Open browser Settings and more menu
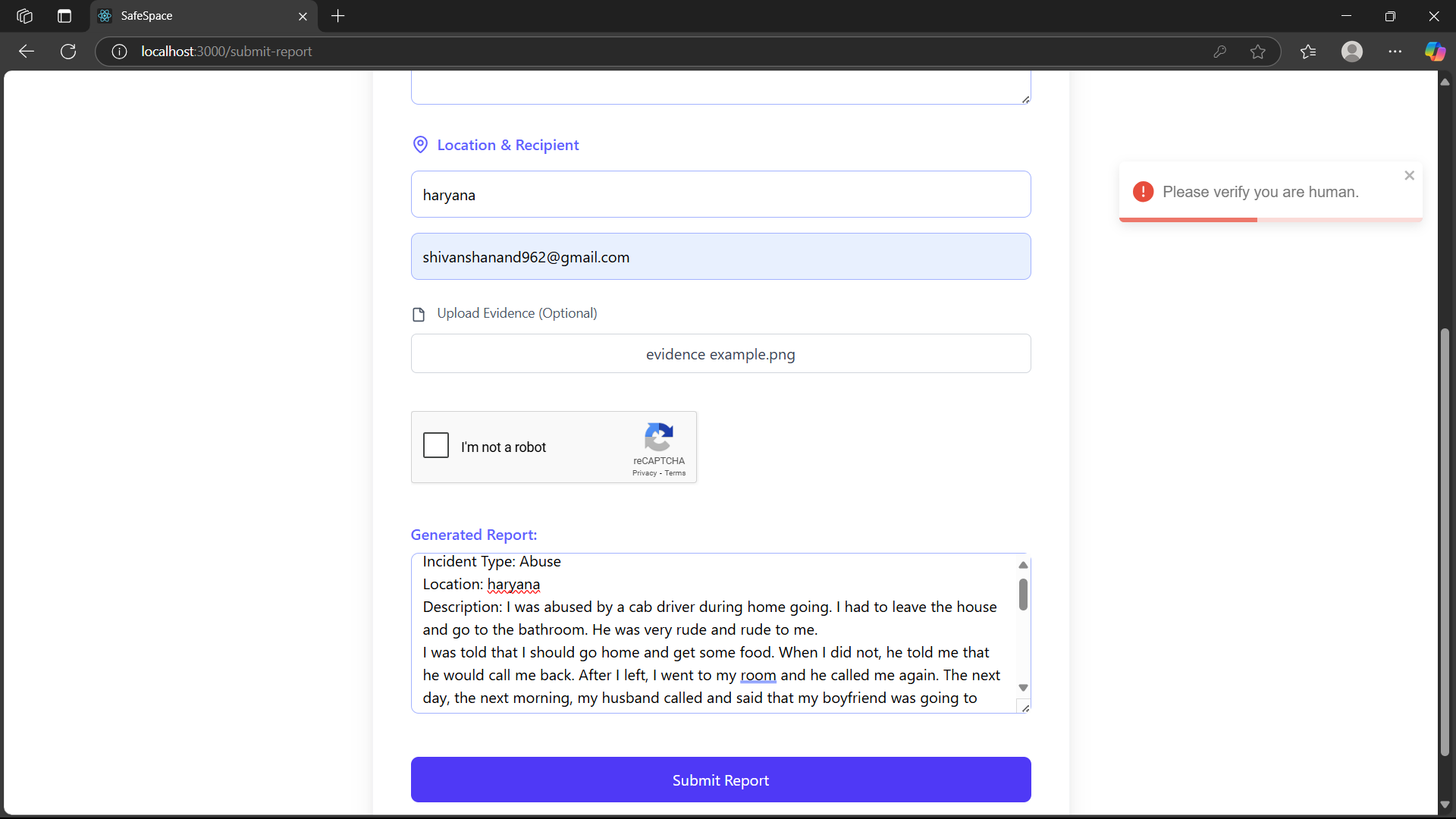The width and height of the screenshot is (1456, 819). (x=1395, y=52)
